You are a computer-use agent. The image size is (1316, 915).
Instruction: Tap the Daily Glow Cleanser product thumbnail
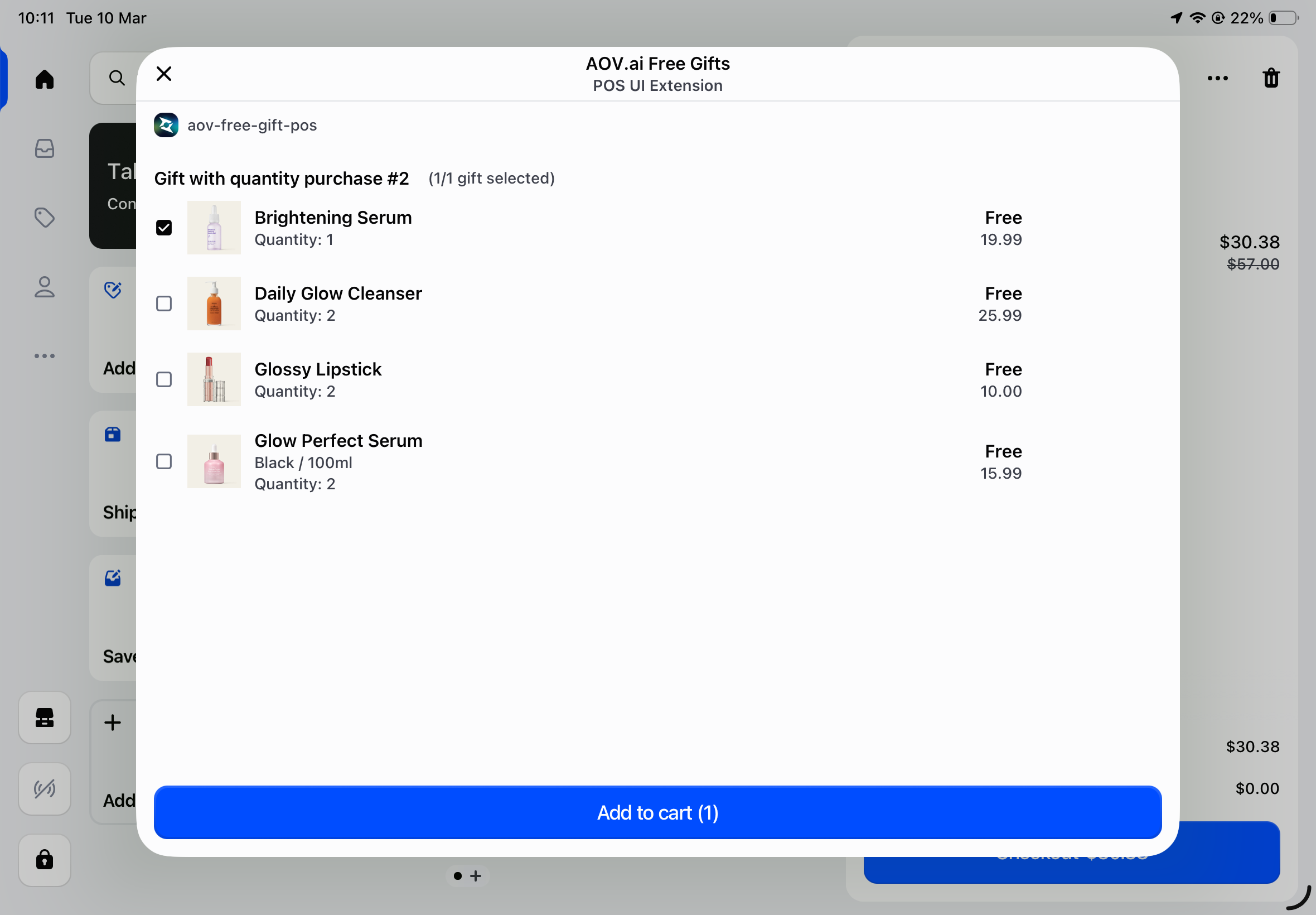click(x=214, y=304)
